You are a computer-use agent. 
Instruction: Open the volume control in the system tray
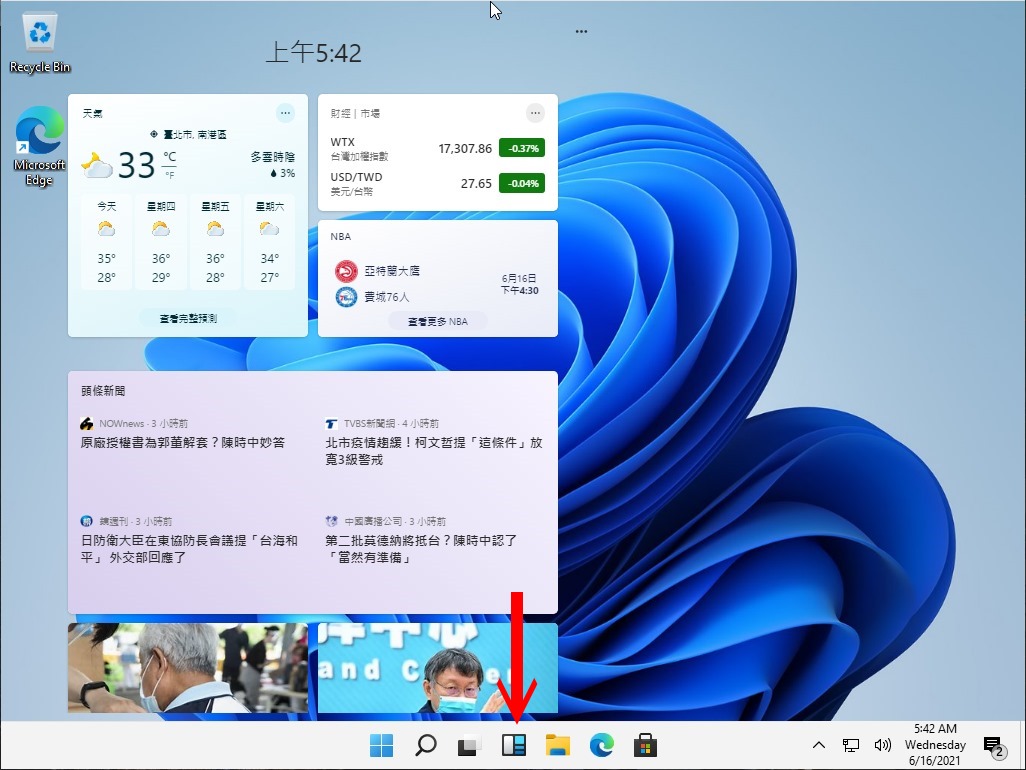(884, 744)
